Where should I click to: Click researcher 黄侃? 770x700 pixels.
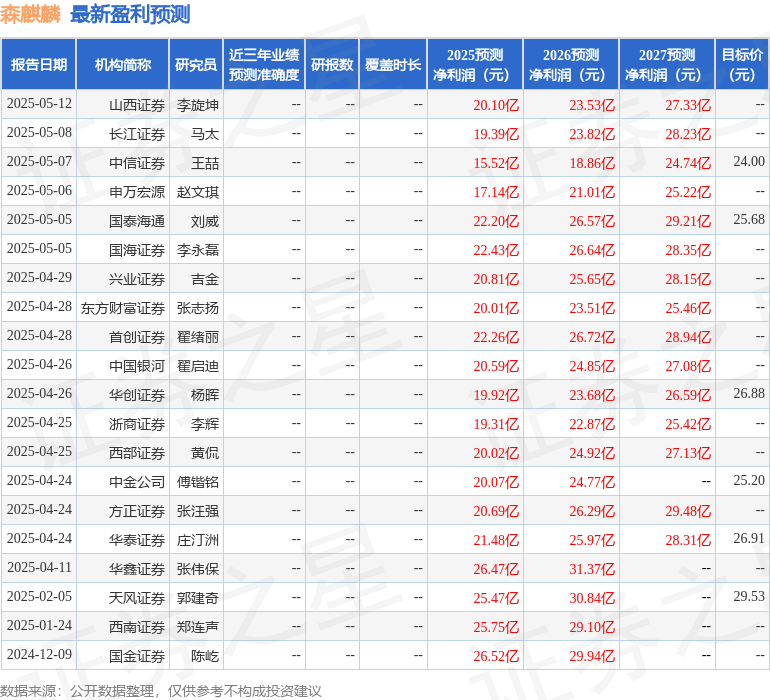point(205,453)
